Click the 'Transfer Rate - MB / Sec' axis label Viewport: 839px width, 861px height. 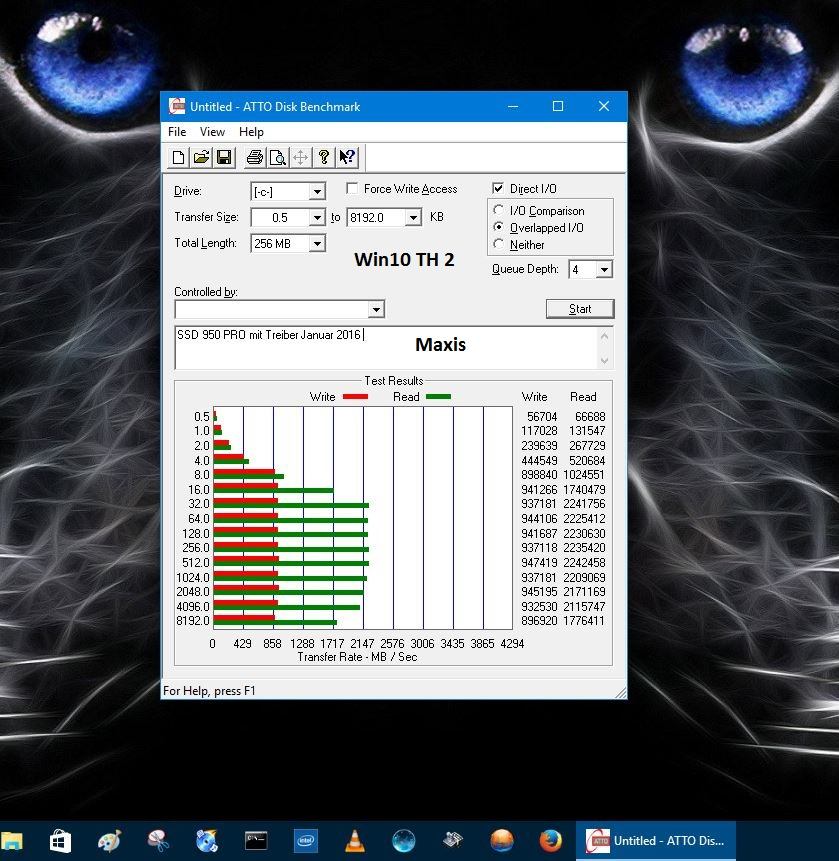point(357,657)
